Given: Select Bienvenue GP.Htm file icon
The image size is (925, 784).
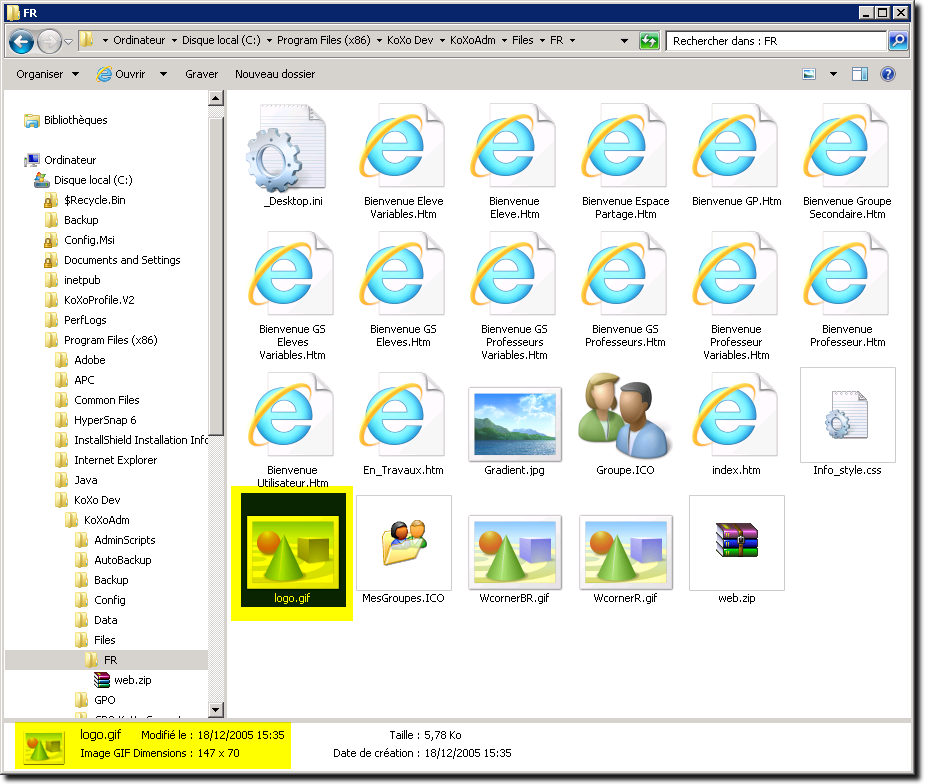Looking at the screenshot, I should click(x=736, y=147).
